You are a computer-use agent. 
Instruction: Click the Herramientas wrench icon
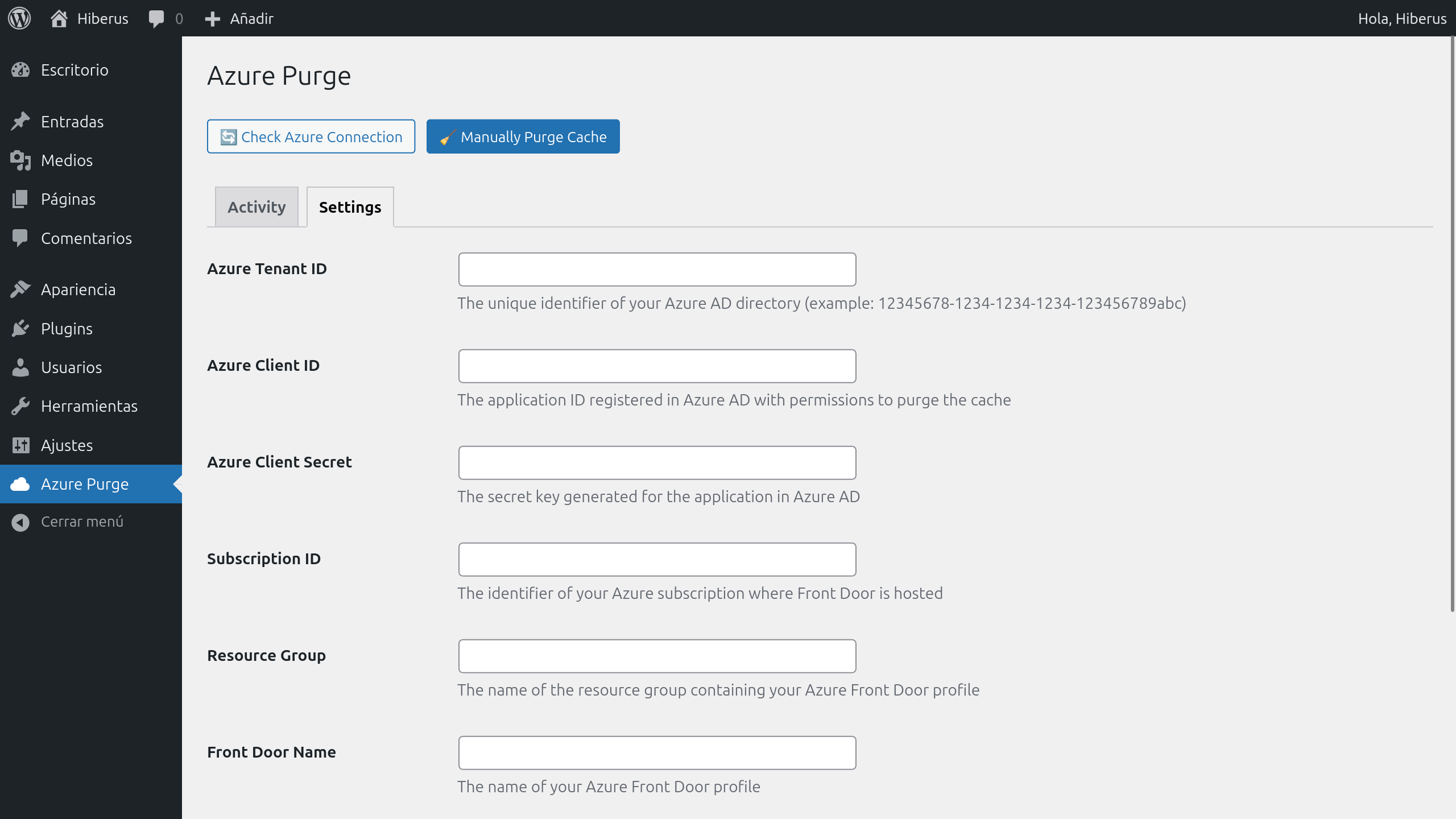point(21,406)
